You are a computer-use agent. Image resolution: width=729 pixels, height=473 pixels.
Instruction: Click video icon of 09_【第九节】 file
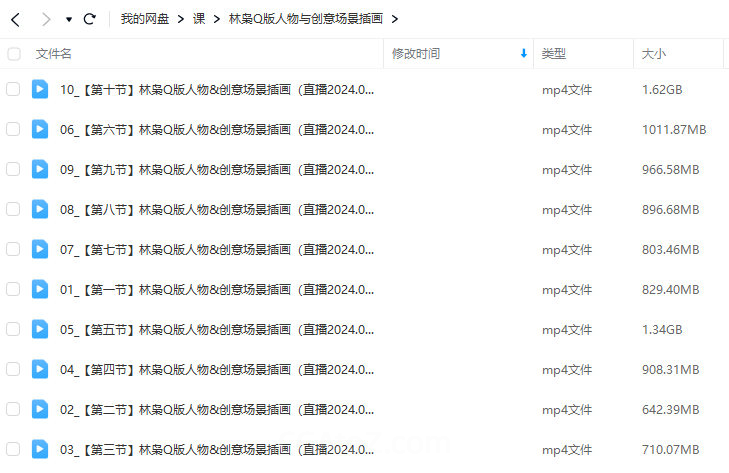click(x=40, y=169)
